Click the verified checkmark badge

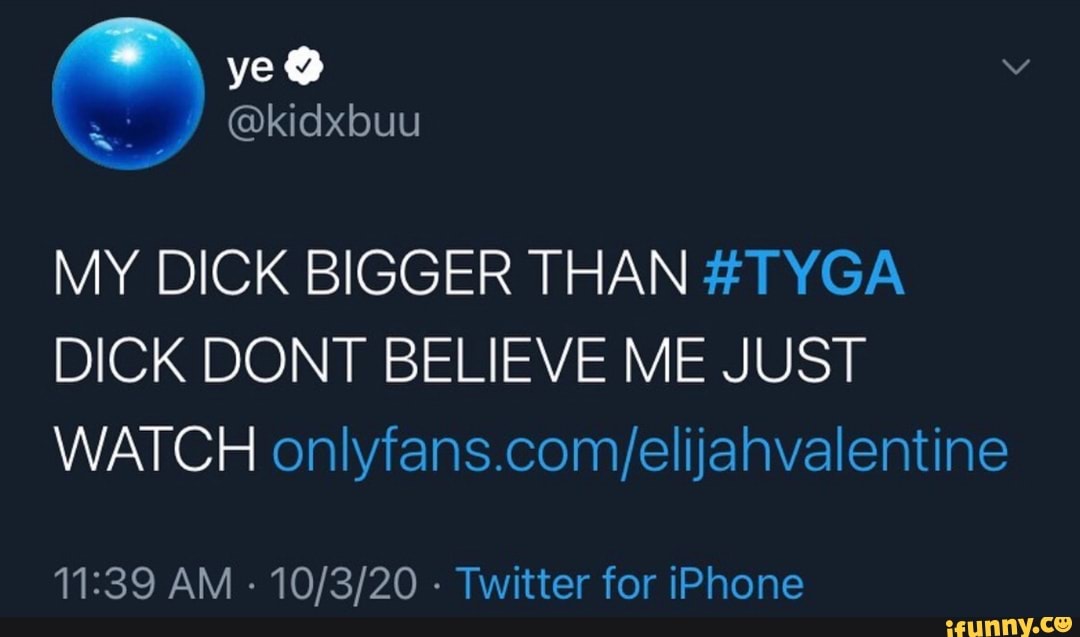[306, 68]
